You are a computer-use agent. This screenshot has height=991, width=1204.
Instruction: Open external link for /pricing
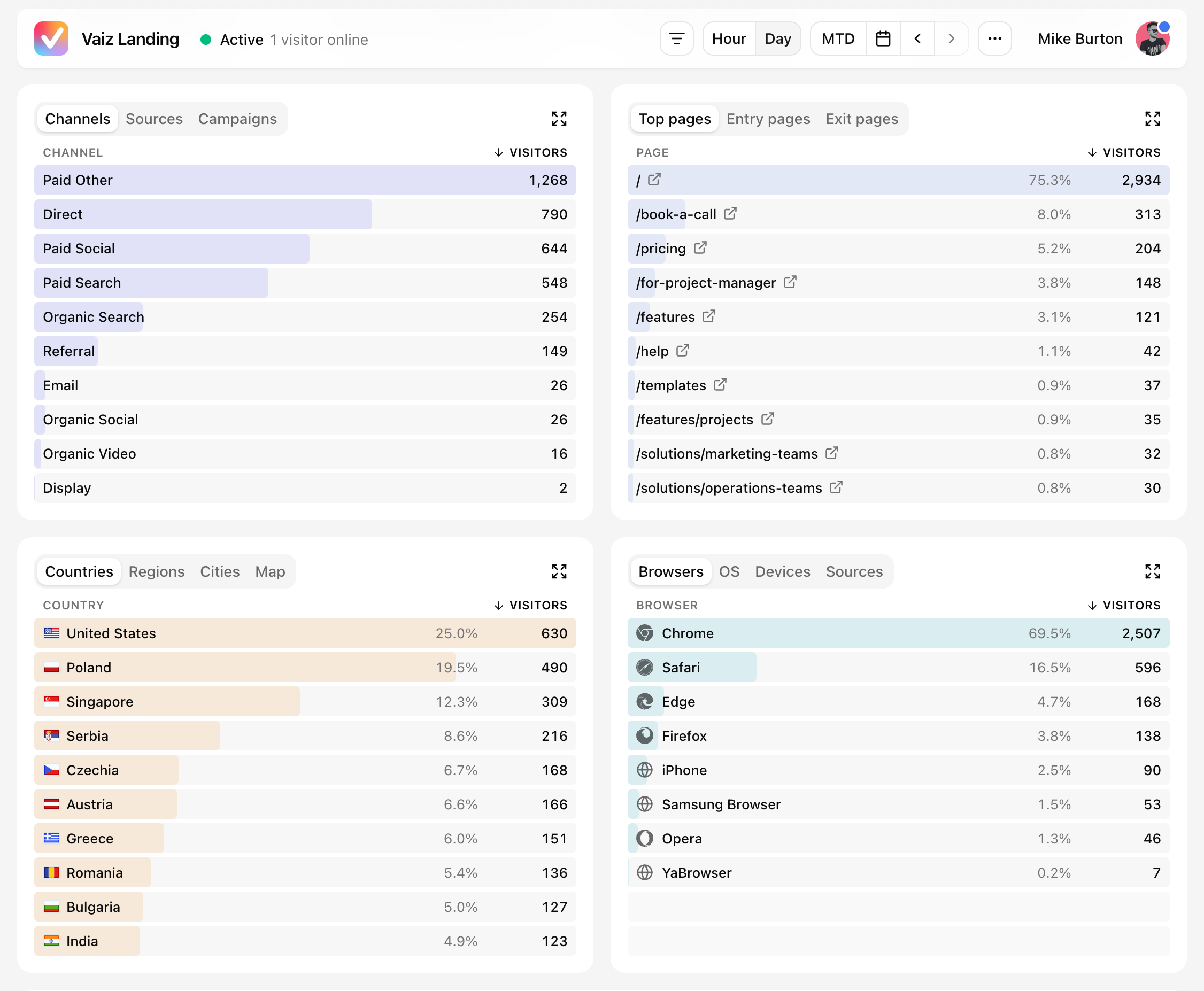click(700, 248)
